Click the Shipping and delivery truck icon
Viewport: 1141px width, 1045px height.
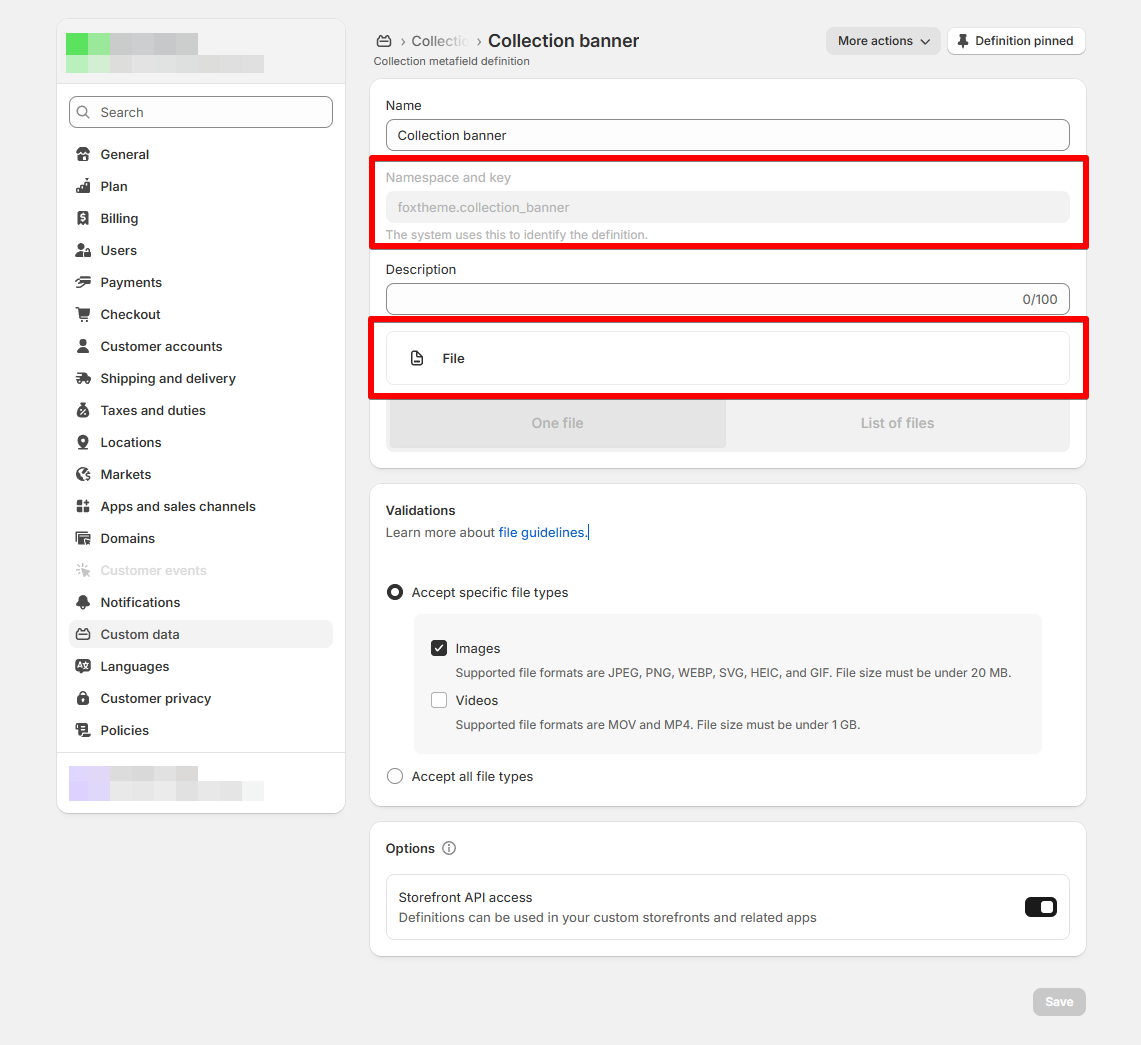(83, 378)
